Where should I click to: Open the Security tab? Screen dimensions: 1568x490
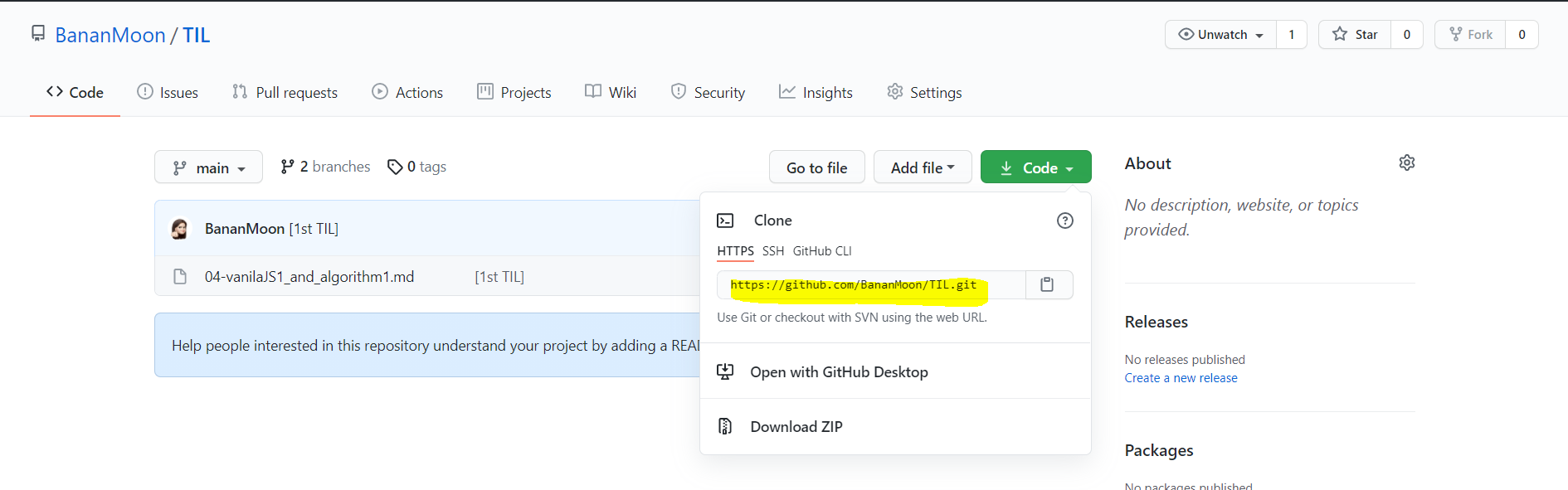[708, 92]
